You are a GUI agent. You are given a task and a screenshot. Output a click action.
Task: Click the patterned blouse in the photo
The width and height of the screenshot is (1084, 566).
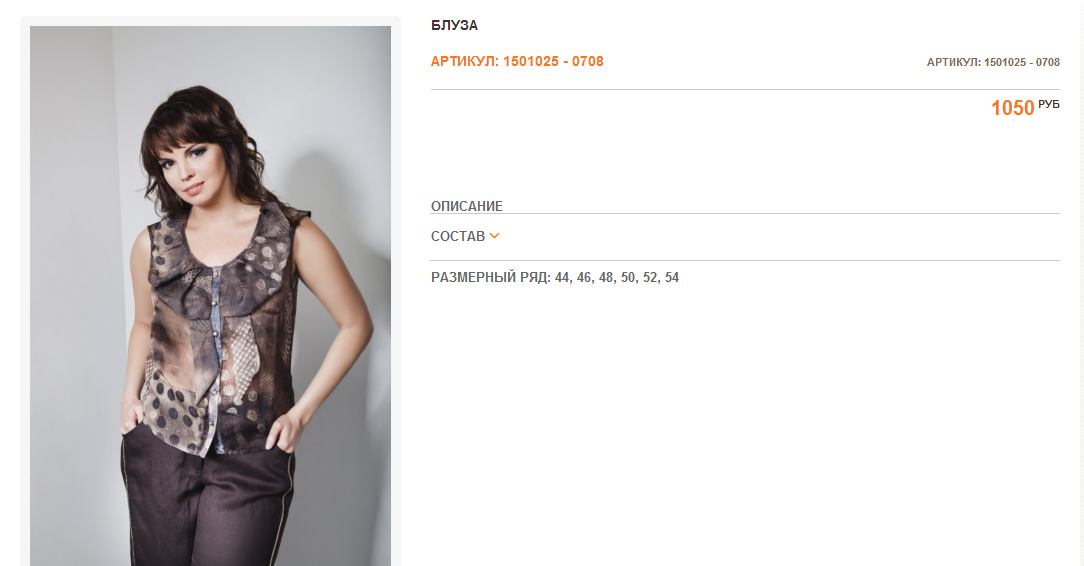pyautogui.click(x=220, y=332)
